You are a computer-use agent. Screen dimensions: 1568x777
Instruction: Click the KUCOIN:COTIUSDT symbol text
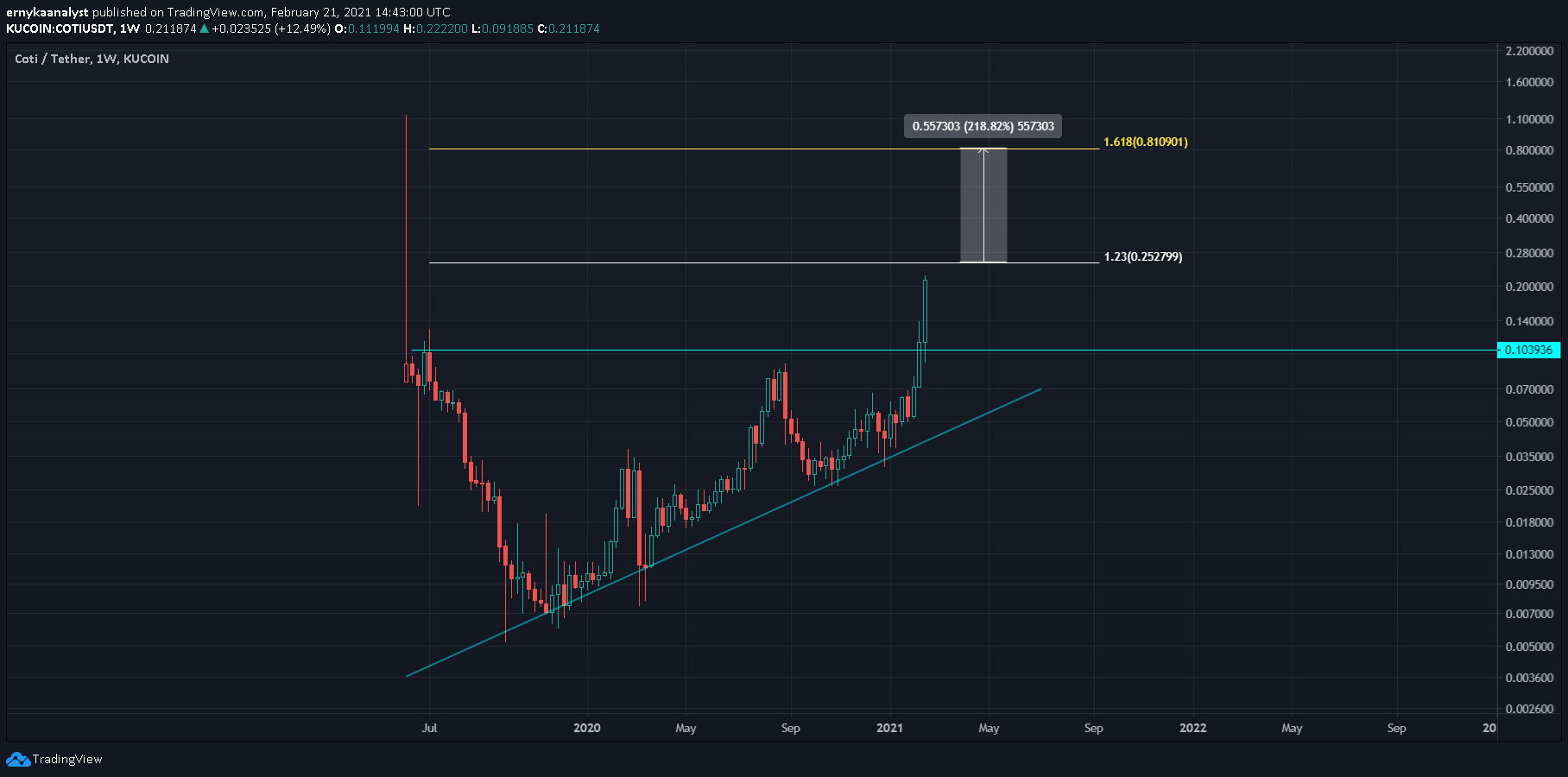tap(60, 28)
